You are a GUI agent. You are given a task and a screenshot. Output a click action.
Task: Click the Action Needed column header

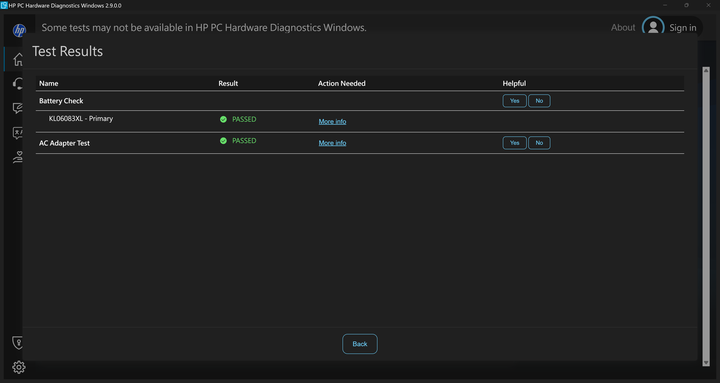[x=342, y=83]
